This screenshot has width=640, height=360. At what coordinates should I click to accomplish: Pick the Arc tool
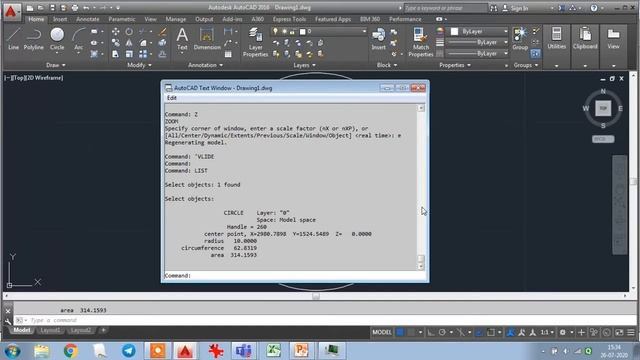click(78, 39)
